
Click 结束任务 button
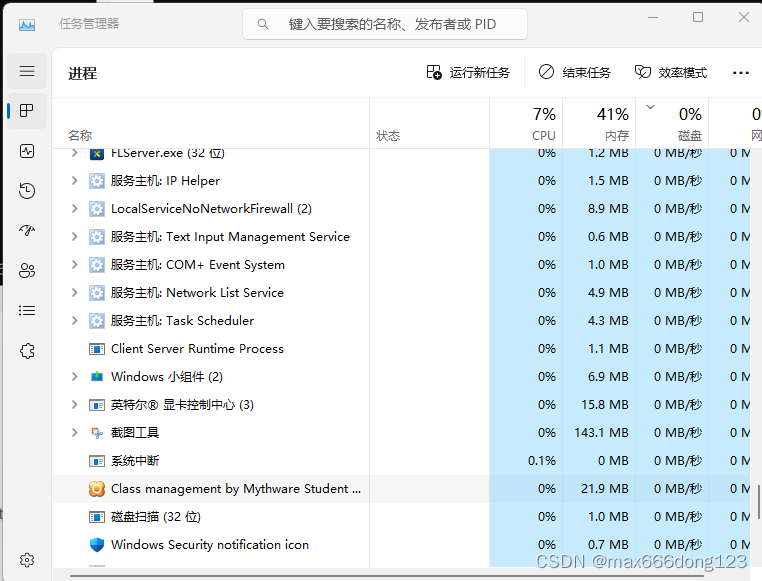tap(574, 72)
